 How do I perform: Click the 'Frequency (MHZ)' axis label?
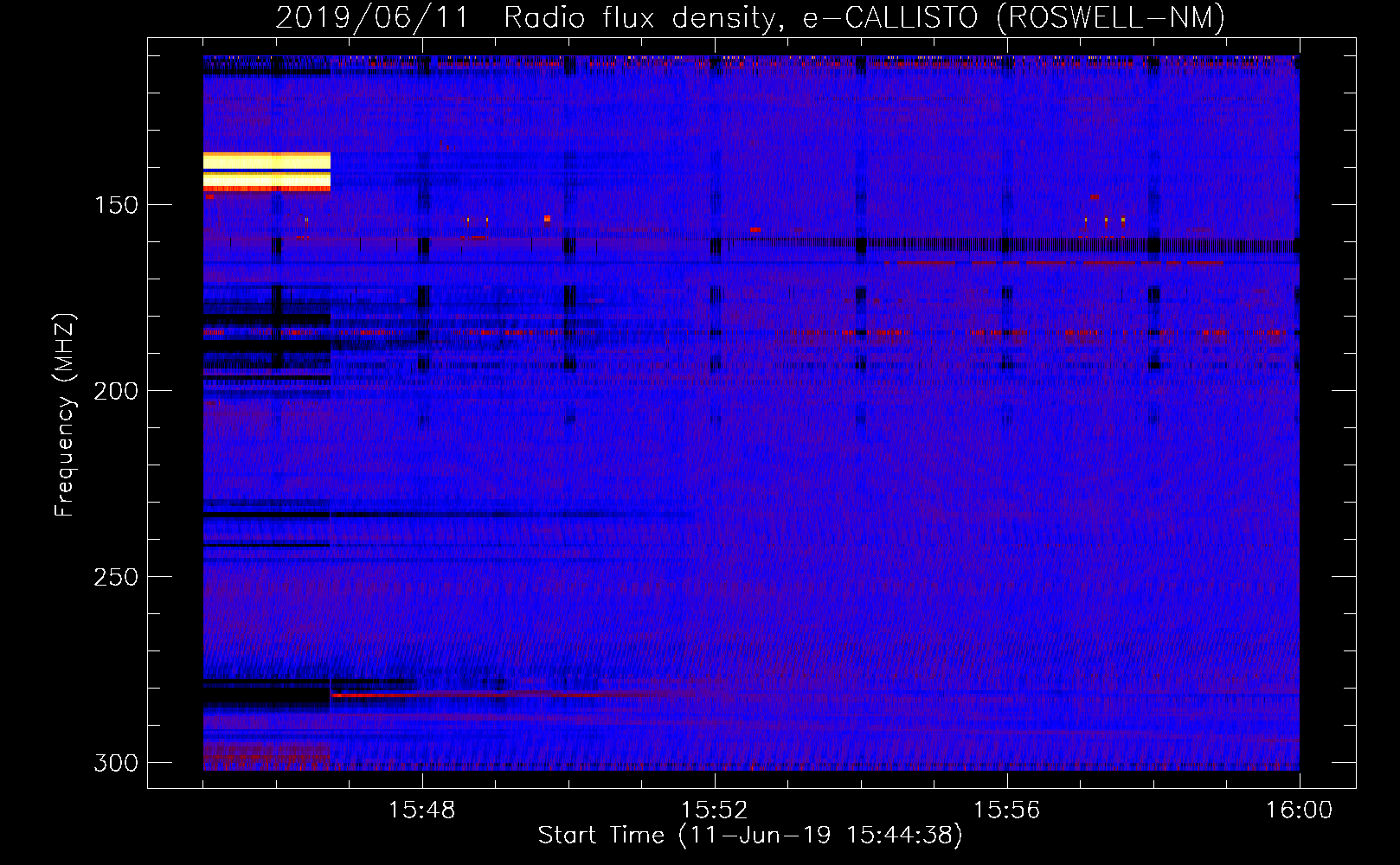click(x=65, y=415)
